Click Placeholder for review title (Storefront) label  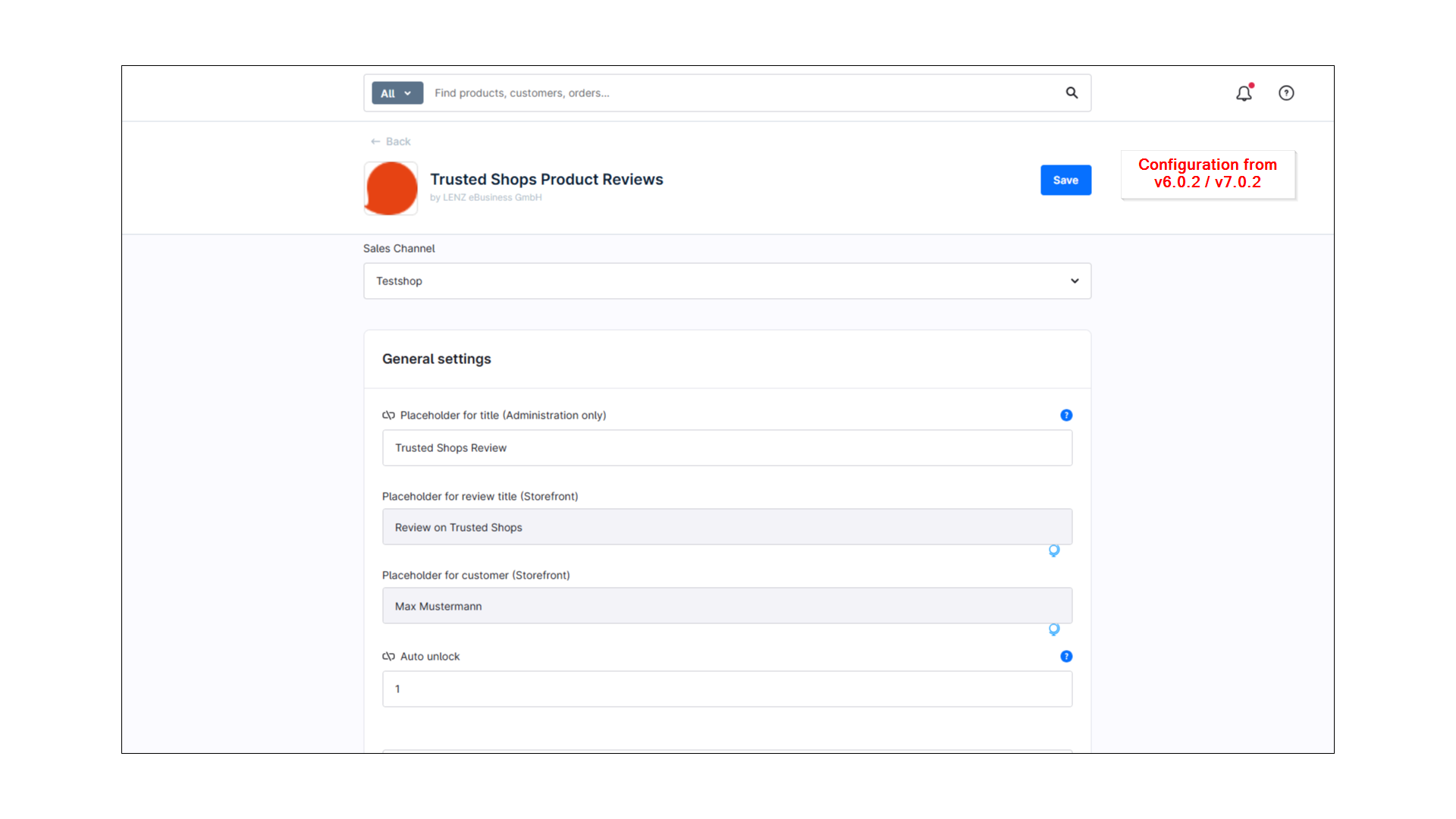tap(480, 497)
